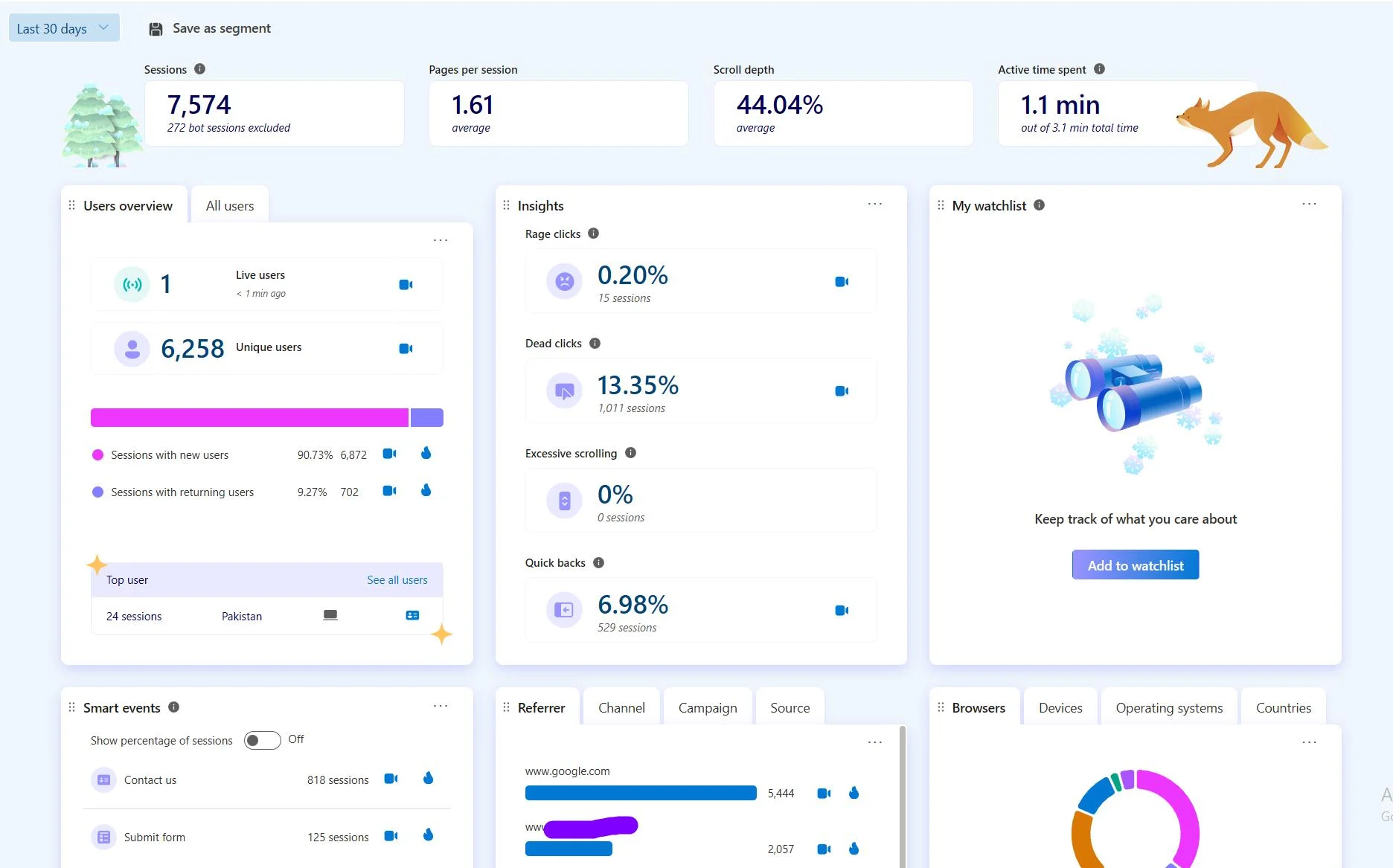Click the Sessions 7,574 metric card

[275, 113]
